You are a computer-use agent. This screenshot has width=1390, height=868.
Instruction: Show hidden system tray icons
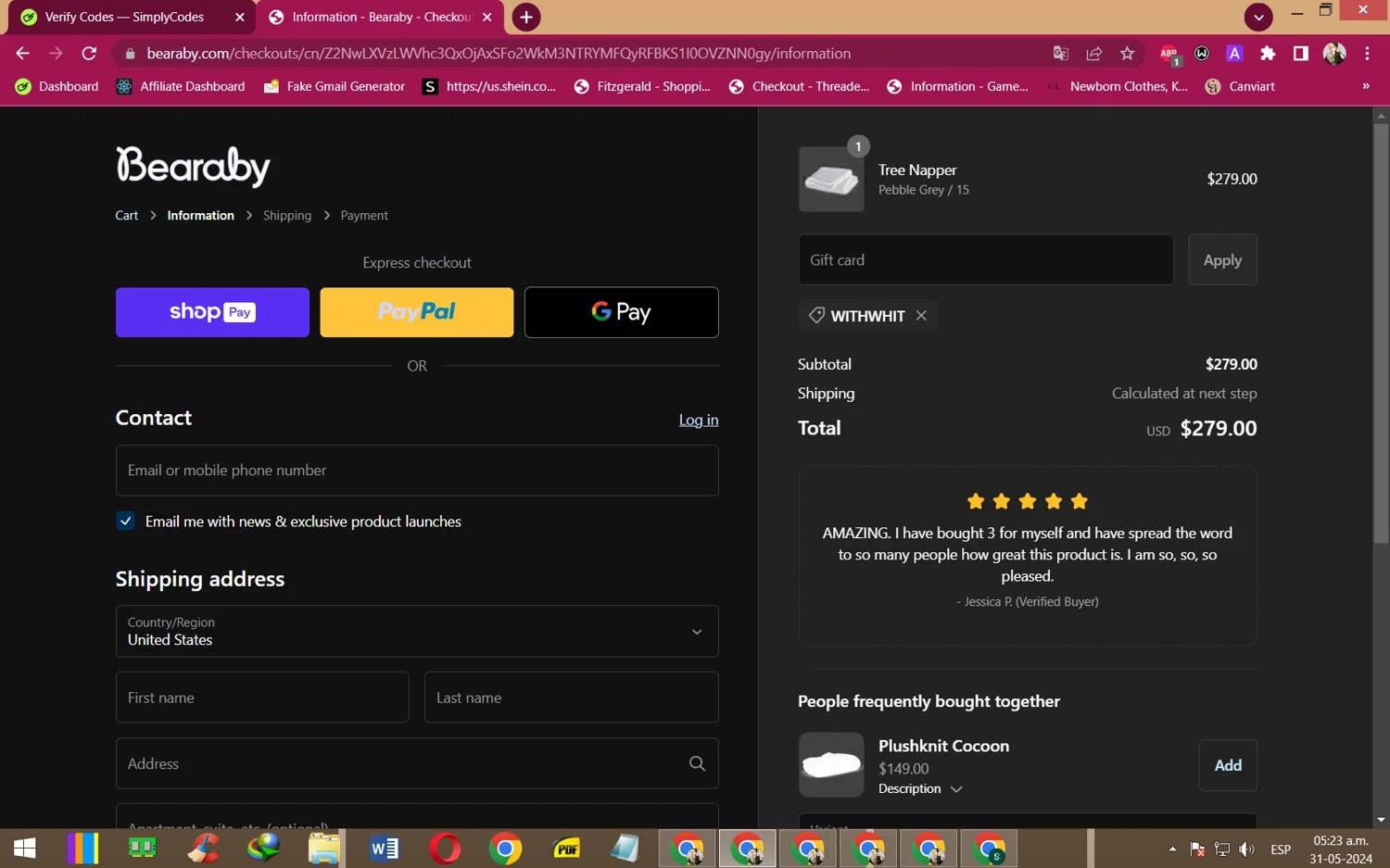point(1172,849)
